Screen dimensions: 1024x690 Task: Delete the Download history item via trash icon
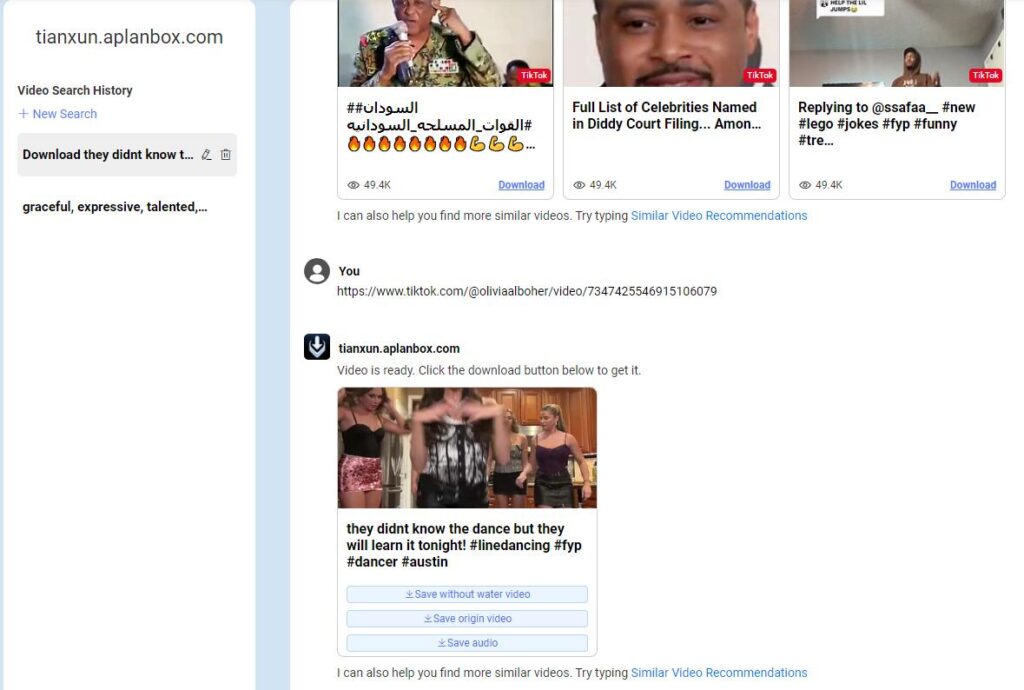(225, 155)
